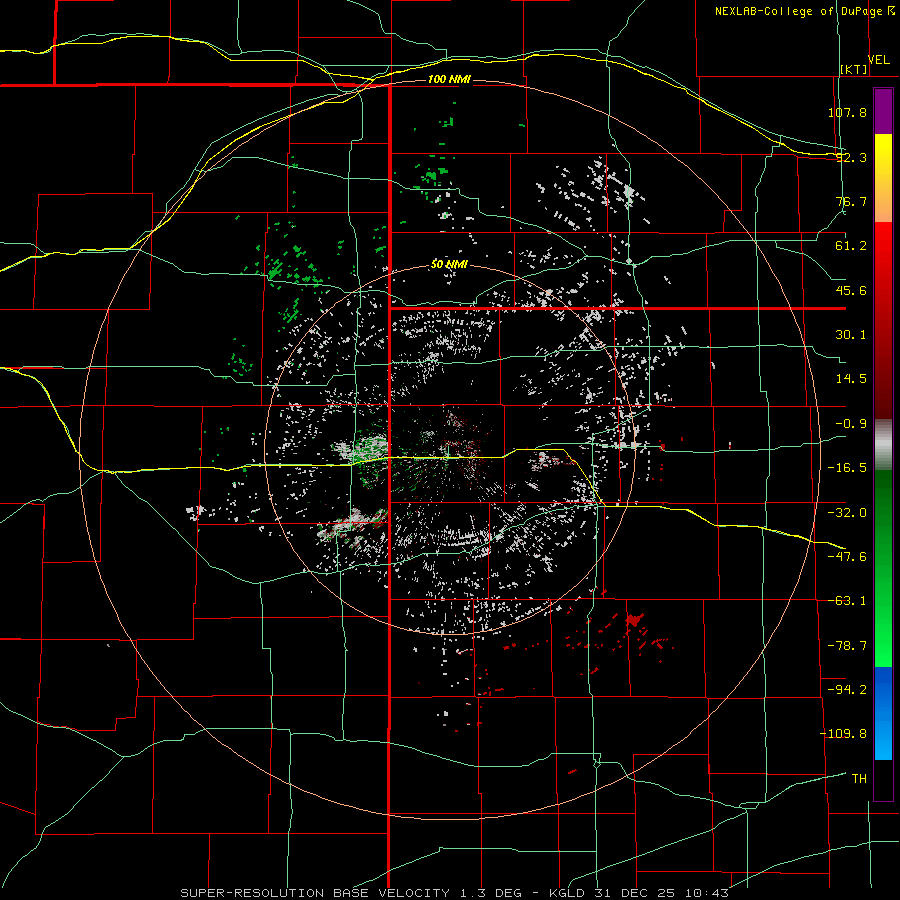Click the [KT] units label
The image size is (900, 900).
(x=854, y=69)
